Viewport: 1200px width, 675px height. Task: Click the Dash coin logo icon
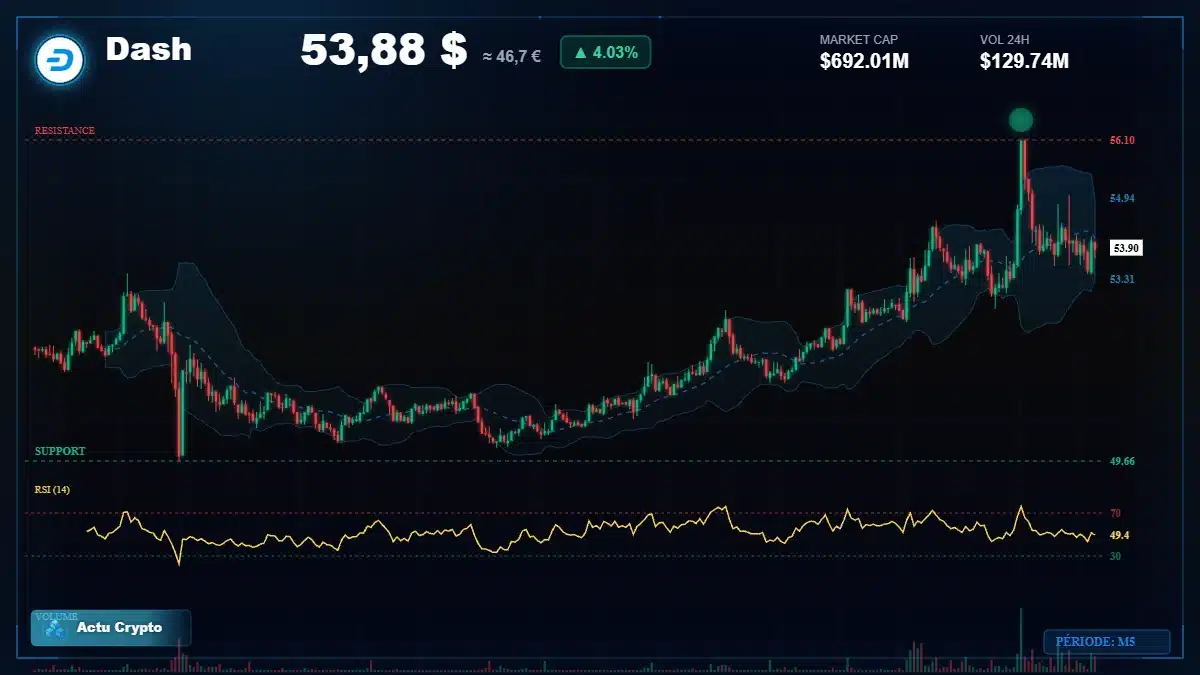pos(59,59)
